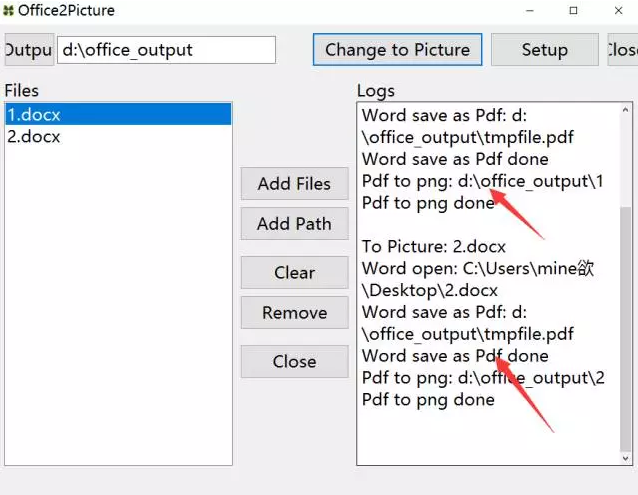Click the Output folder button
This screenshot has width=638, height=495.
coord(29,50)
